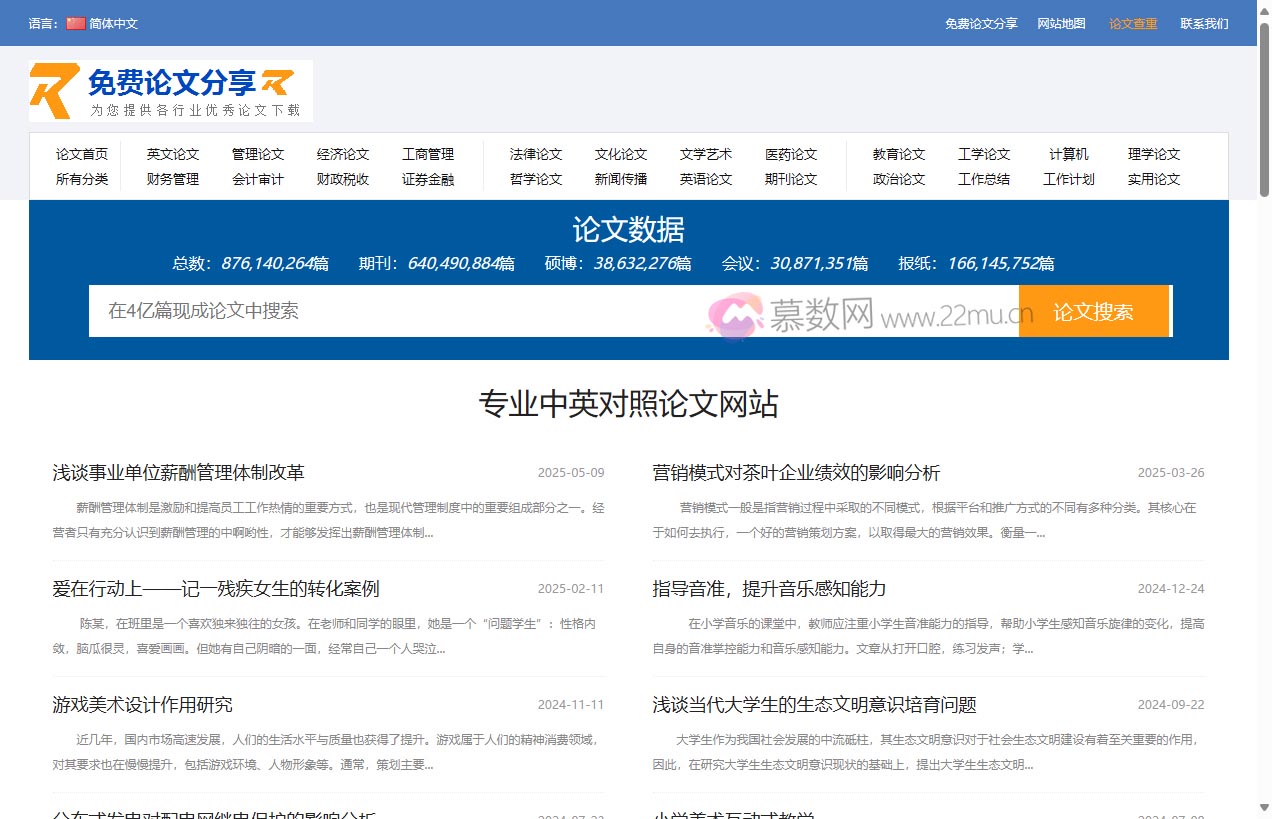Browse 所有分类 categories

click(81, 180)
